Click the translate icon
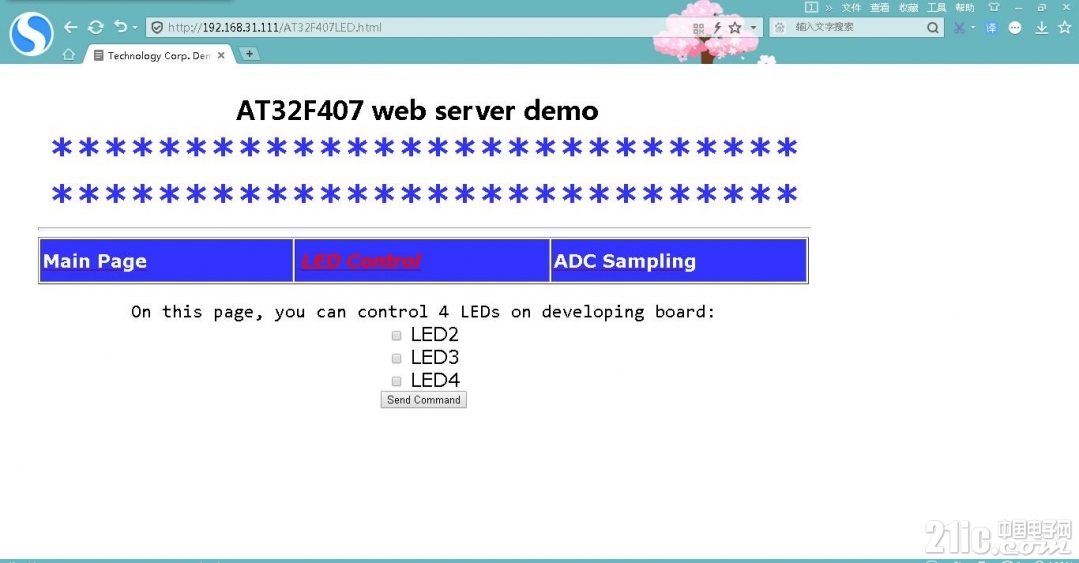 (991, 28)
